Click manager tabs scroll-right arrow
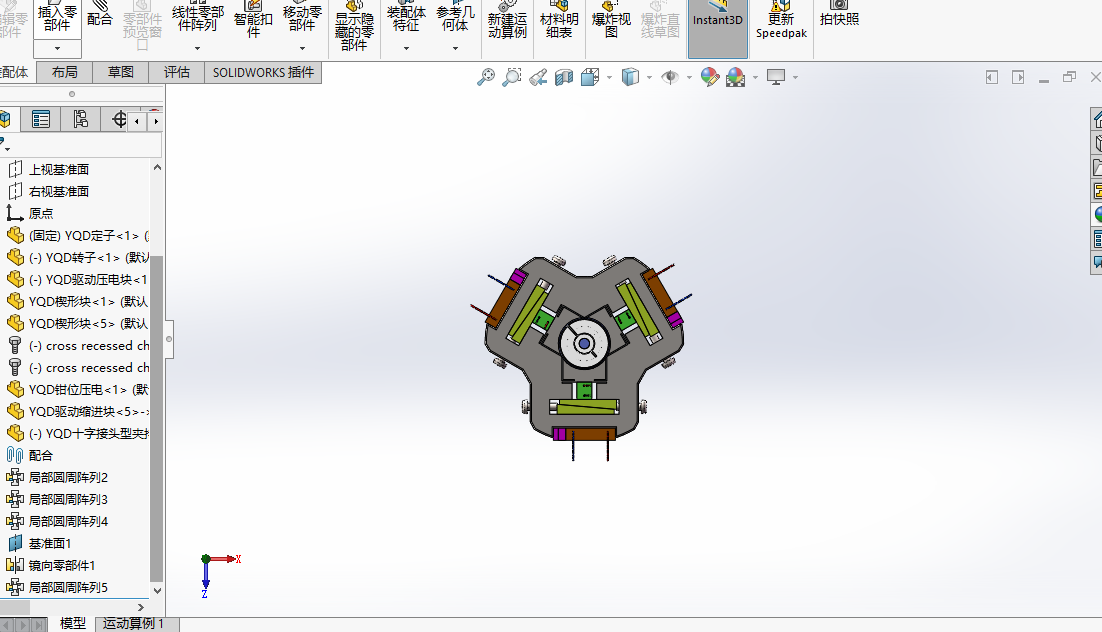 155,122
